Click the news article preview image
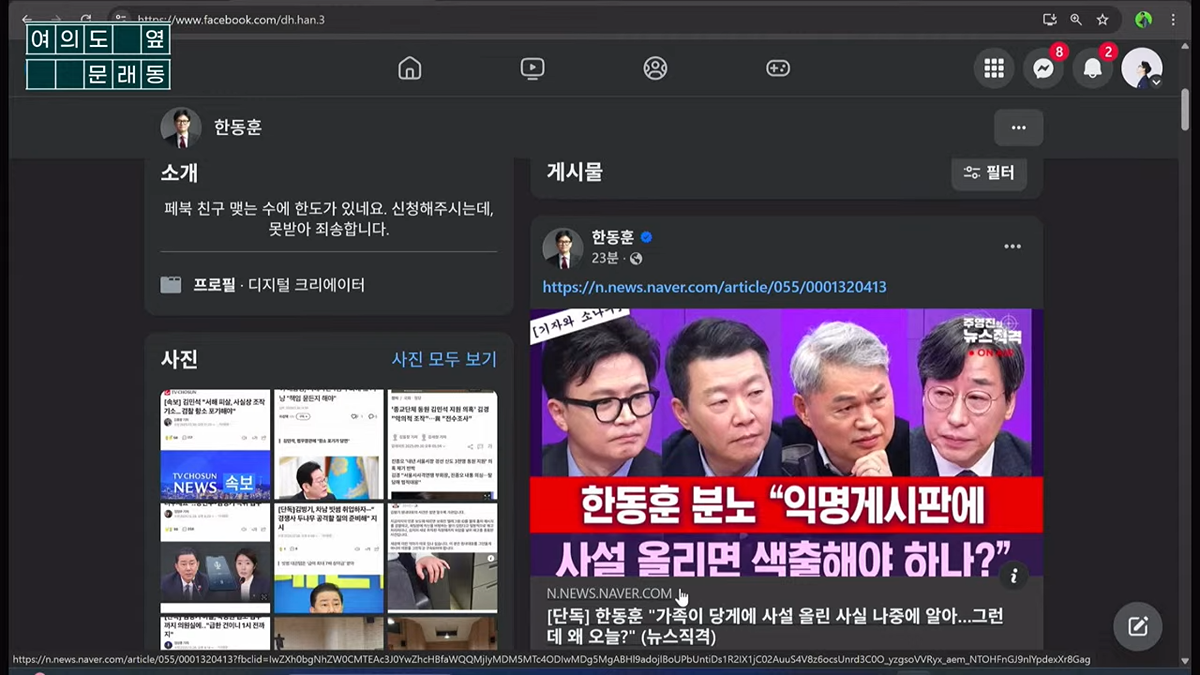This screenshot has height=675, width=1200. point(786,440)
